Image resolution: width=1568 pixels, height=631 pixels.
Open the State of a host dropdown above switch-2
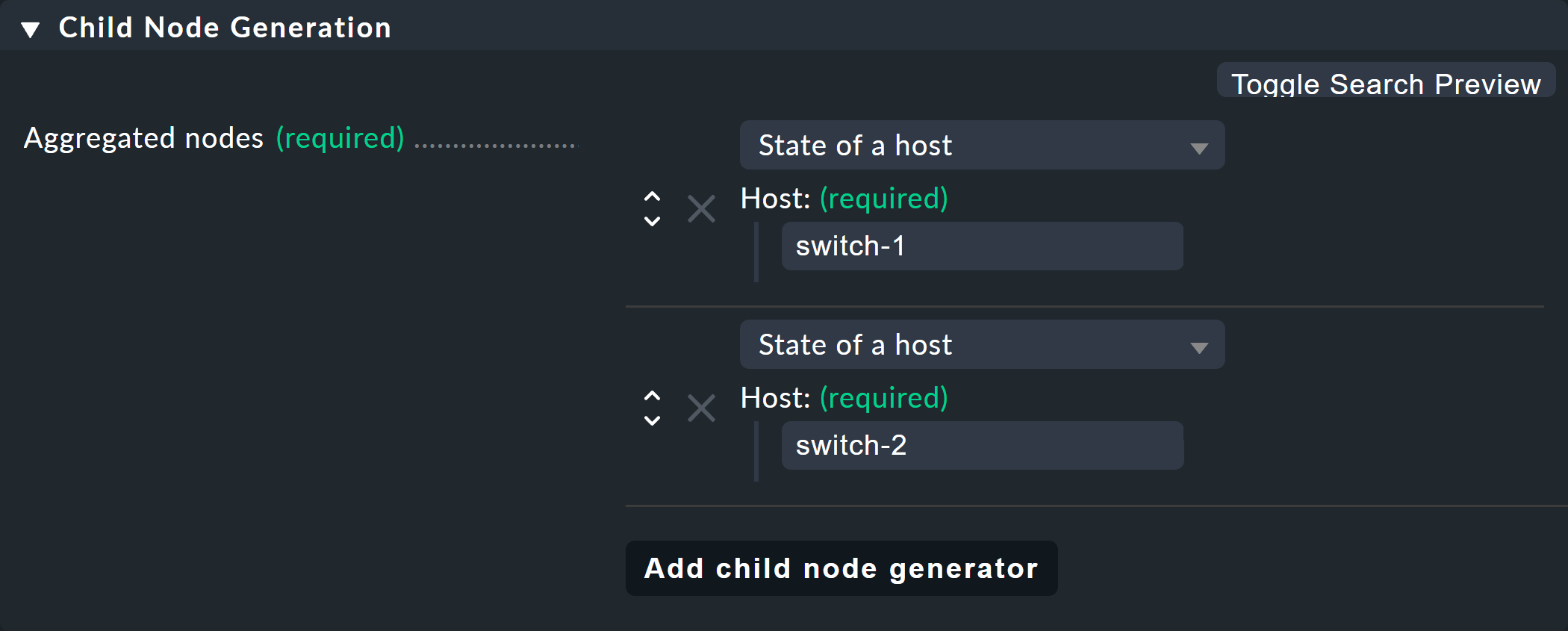[981, 344]
